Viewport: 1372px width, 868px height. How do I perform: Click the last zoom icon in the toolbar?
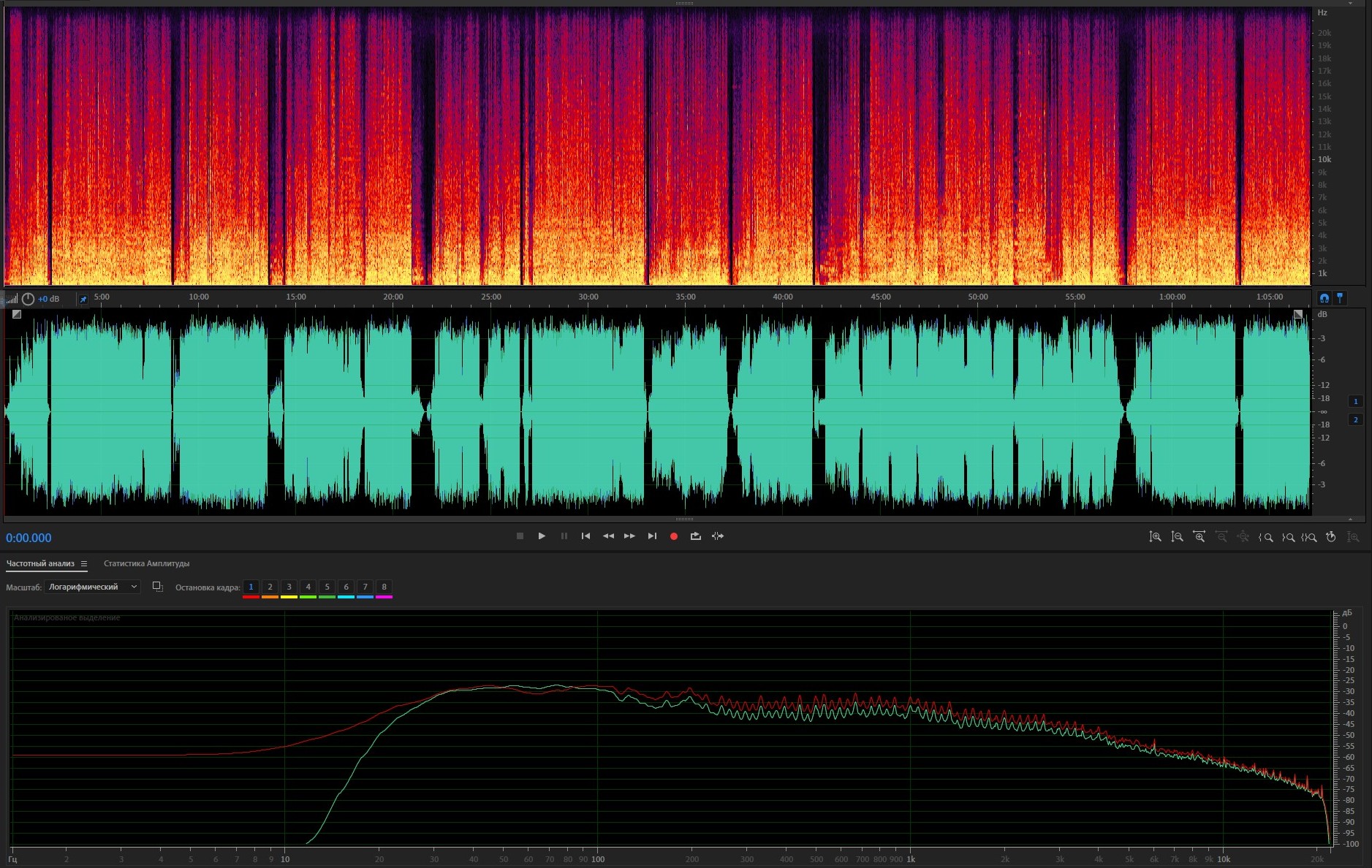click(1353, 537)
